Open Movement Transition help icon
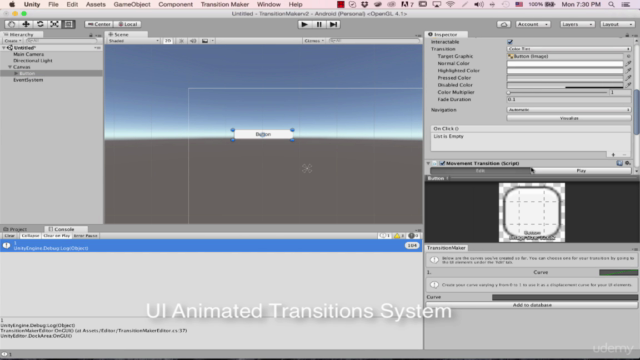Screen dimensions: 640x360 pos(620,163)
